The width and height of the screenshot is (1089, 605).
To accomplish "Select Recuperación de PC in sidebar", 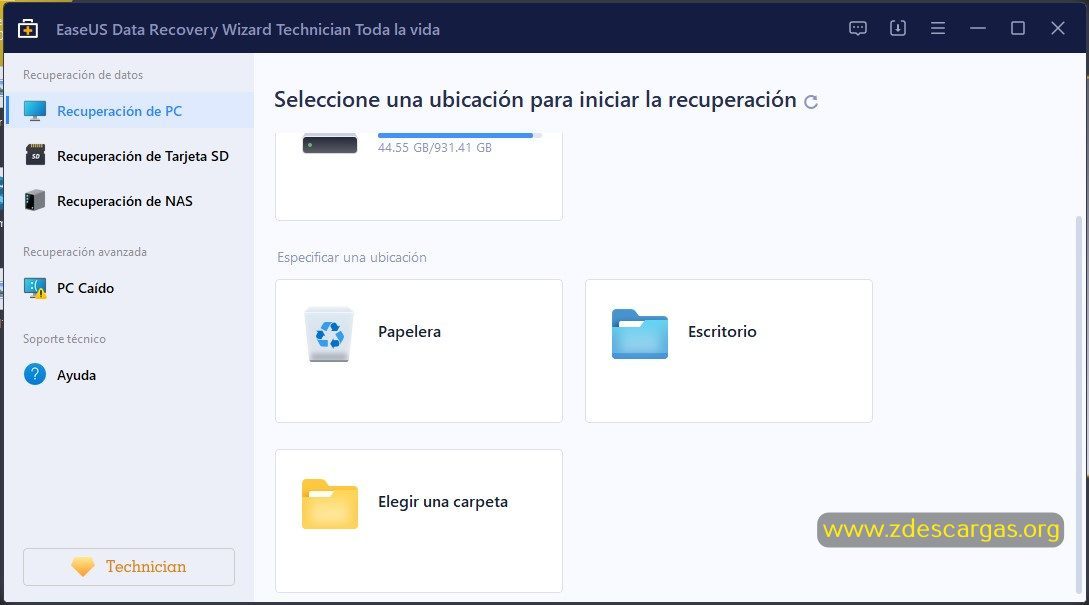I will [x=129, y=110].
